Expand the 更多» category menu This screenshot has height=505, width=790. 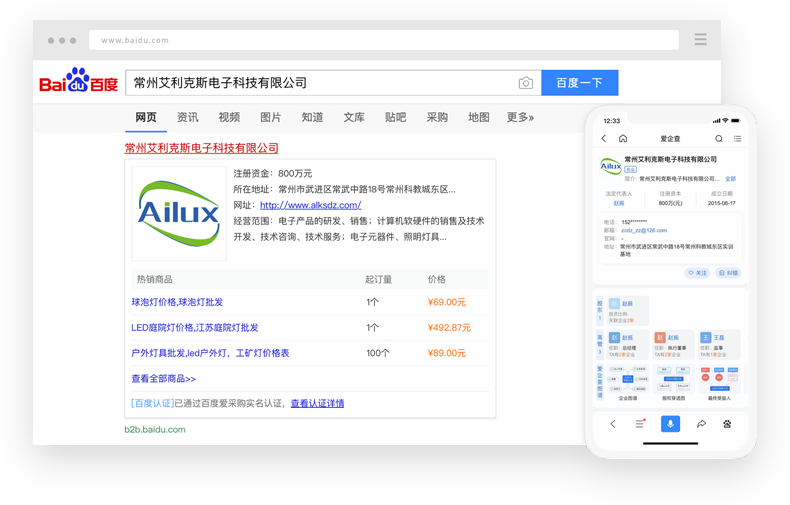click(520, 117)
